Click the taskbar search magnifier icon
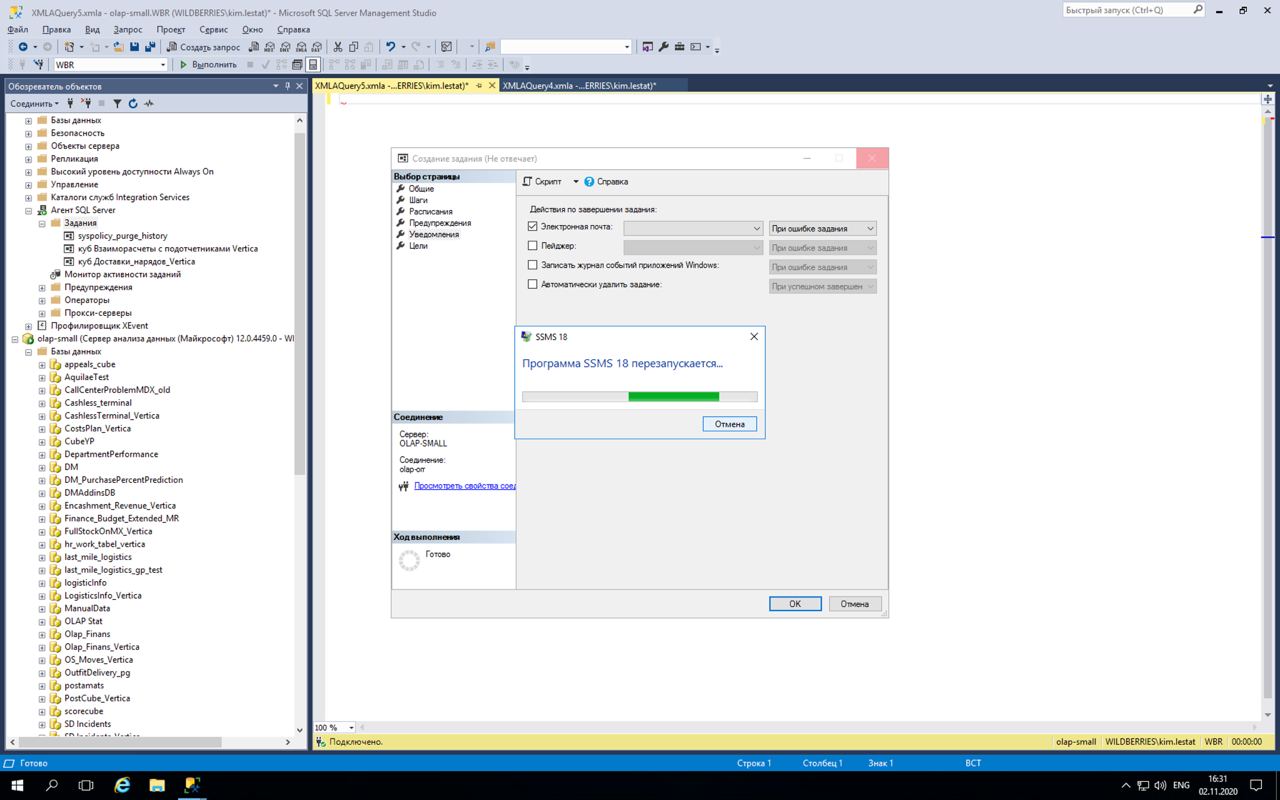1280x800 pixels. point(52,785)
